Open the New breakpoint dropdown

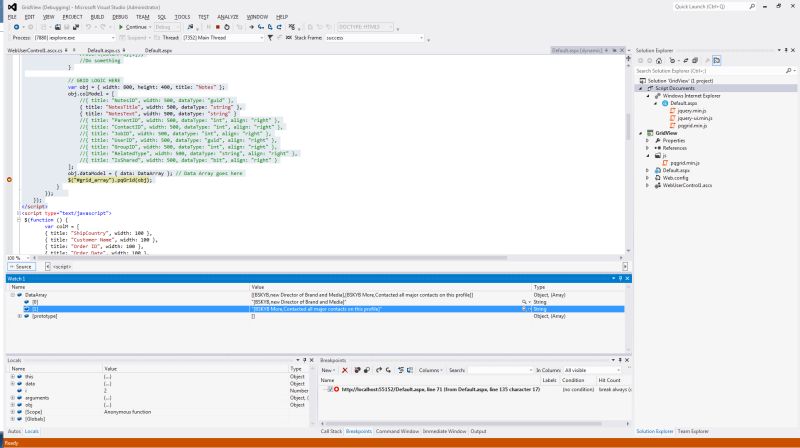328,370
